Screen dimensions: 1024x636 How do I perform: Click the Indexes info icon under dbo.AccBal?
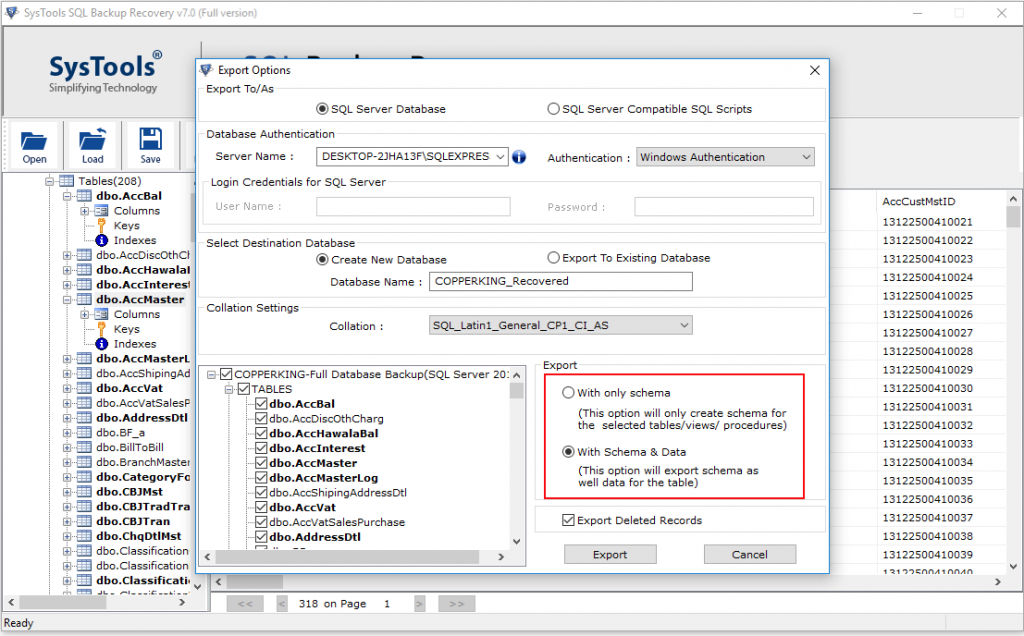coord(101,240)
